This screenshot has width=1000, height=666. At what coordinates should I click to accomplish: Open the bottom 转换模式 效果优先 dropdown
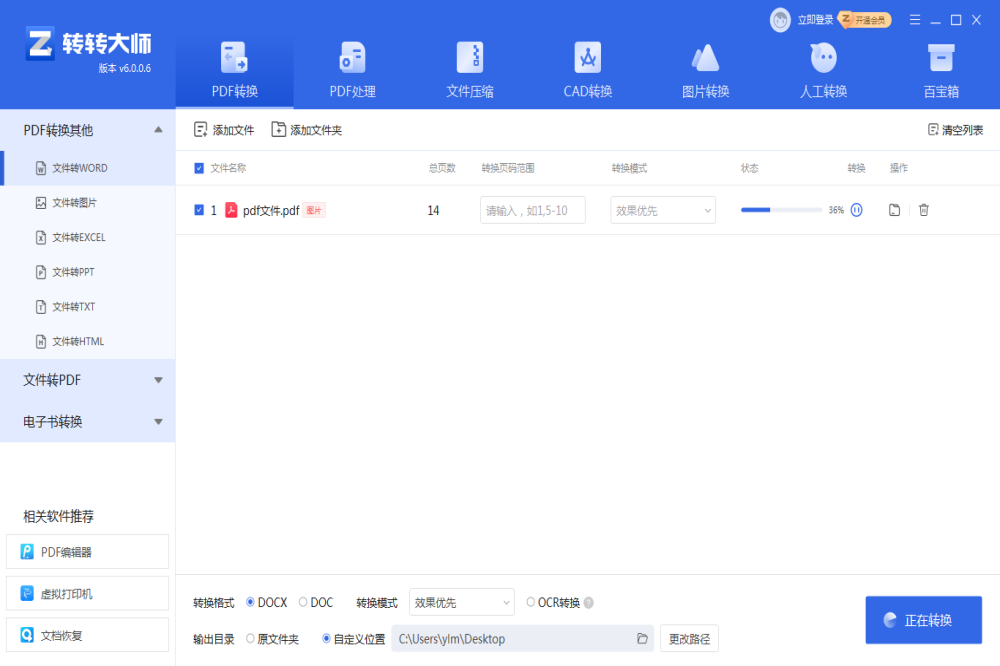tap(464, 602)
